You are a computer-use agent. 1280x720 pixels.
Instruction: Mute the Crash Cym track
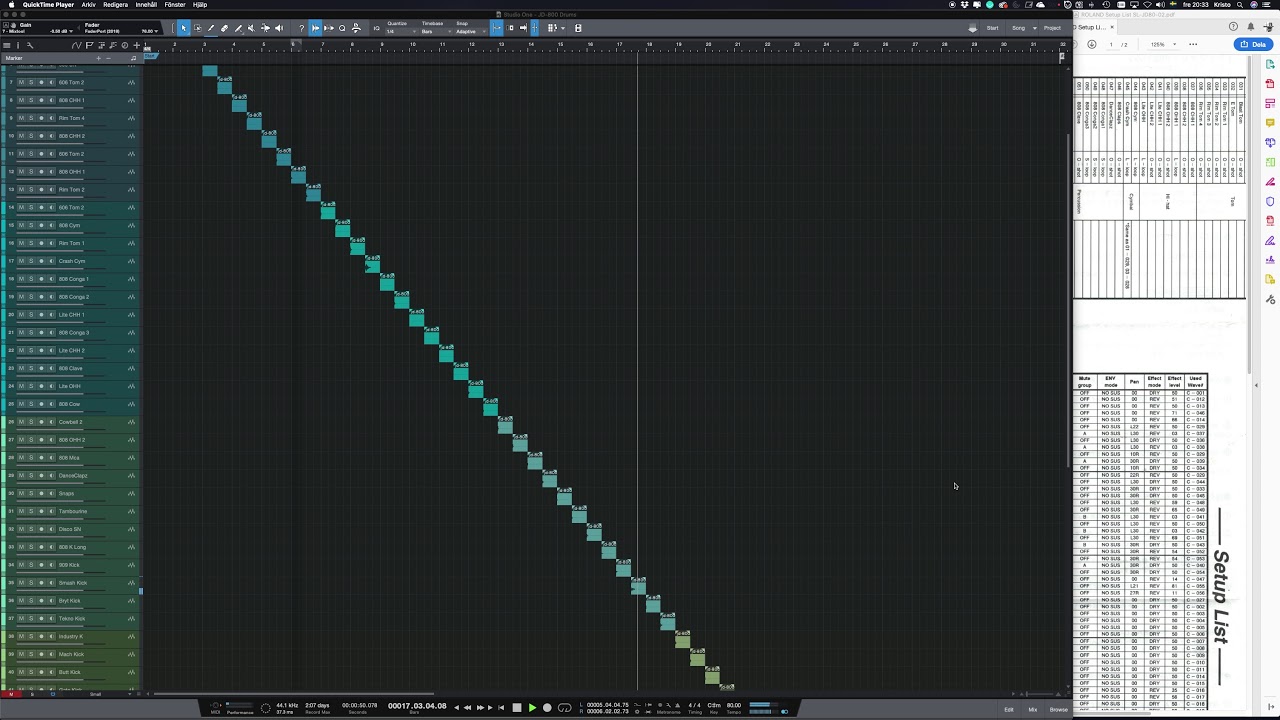(x=21, y=261)
